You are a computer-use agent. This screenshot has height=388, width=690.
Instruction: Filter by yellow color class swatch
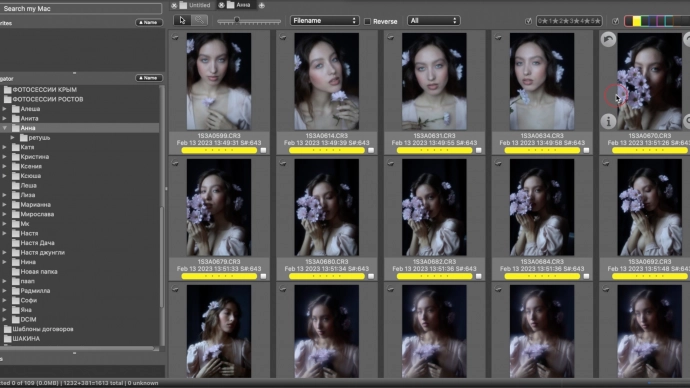(637, 21)
